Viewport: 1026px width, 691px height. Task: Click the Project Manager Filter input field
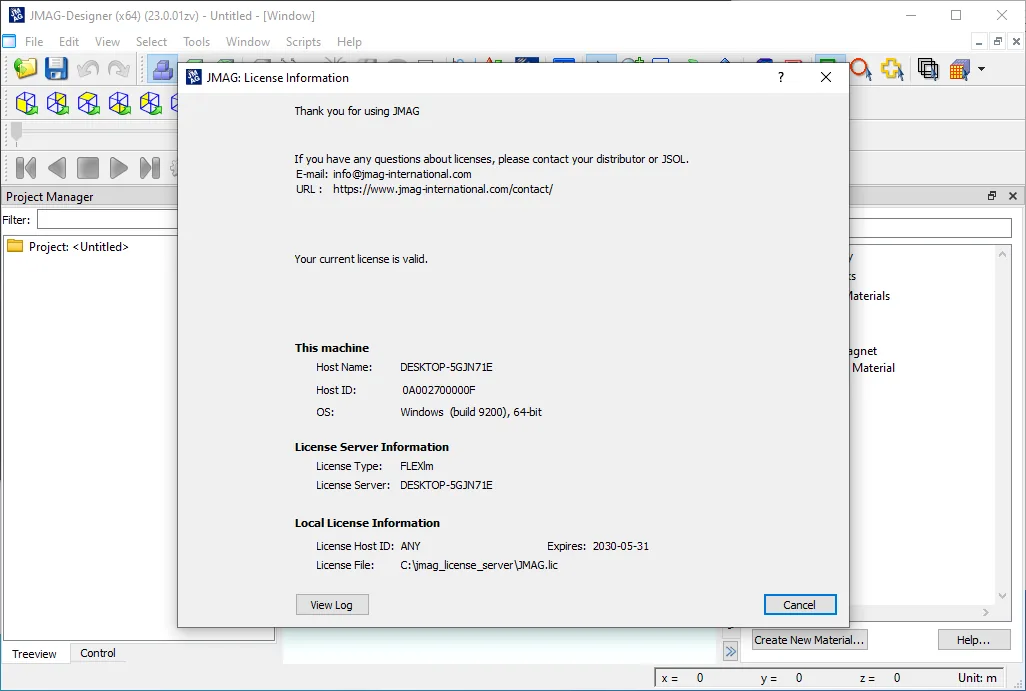tap(107, 219)
